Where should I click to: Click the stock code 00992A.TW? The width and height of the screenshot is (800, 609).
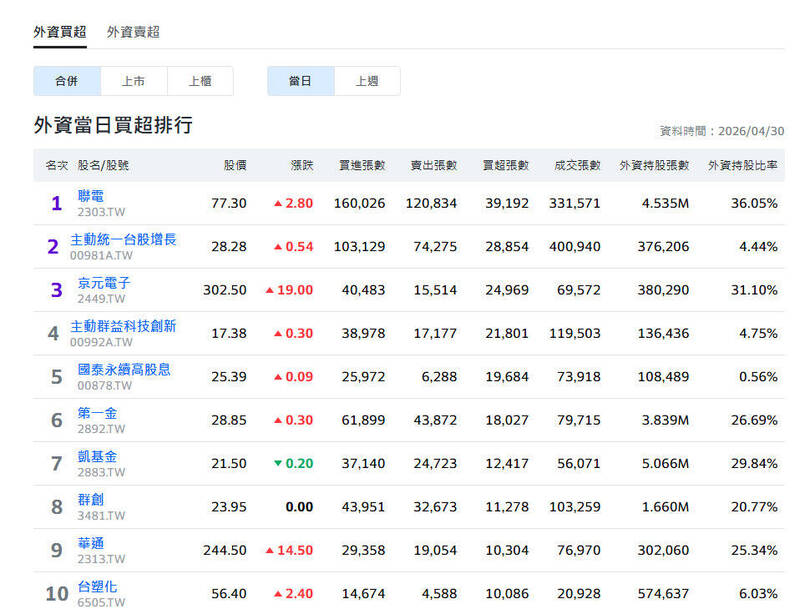tap(101, 342)
